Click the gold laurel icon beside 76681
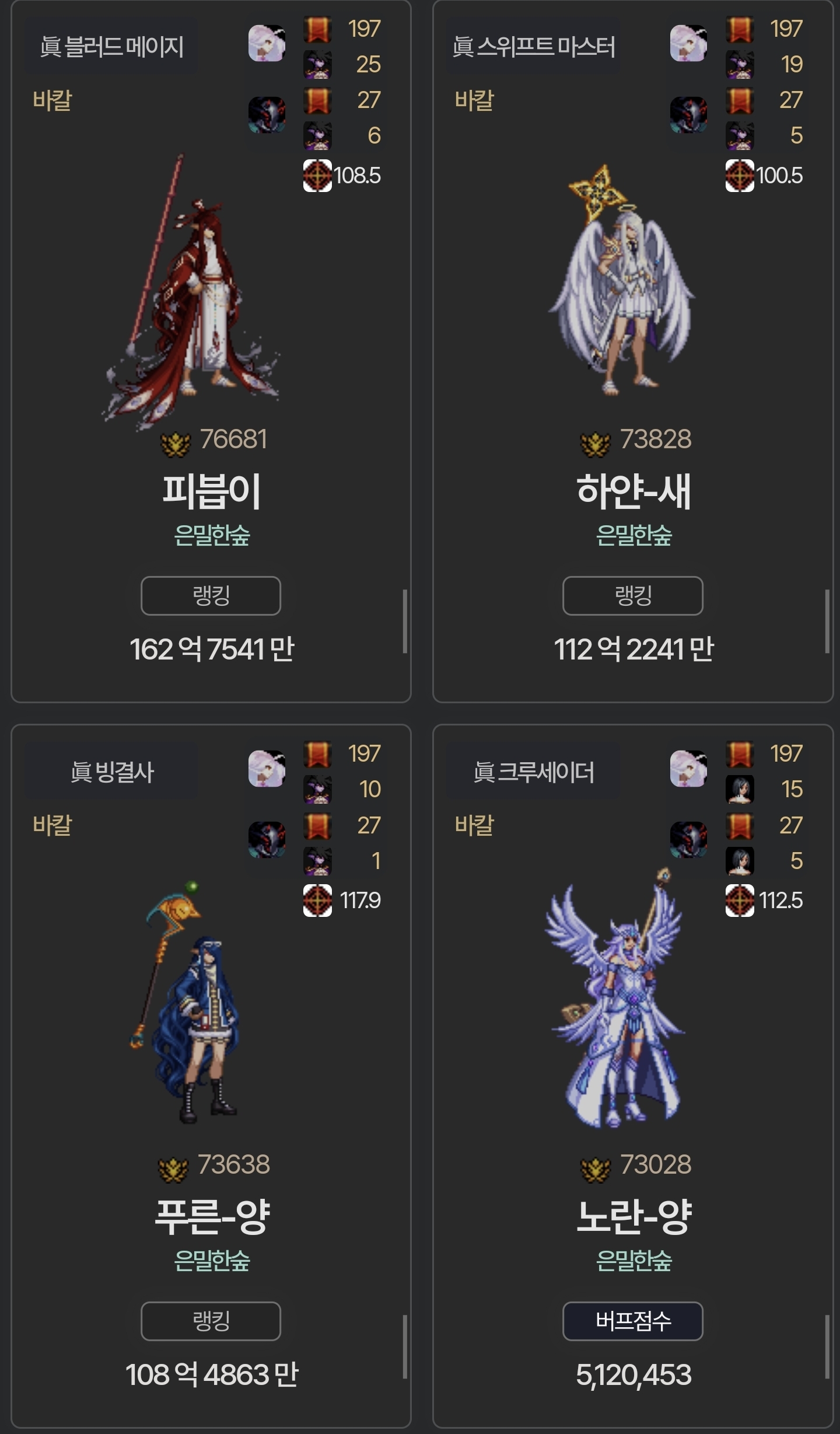This screenshot has width=840, height=1434. point(175,444)
